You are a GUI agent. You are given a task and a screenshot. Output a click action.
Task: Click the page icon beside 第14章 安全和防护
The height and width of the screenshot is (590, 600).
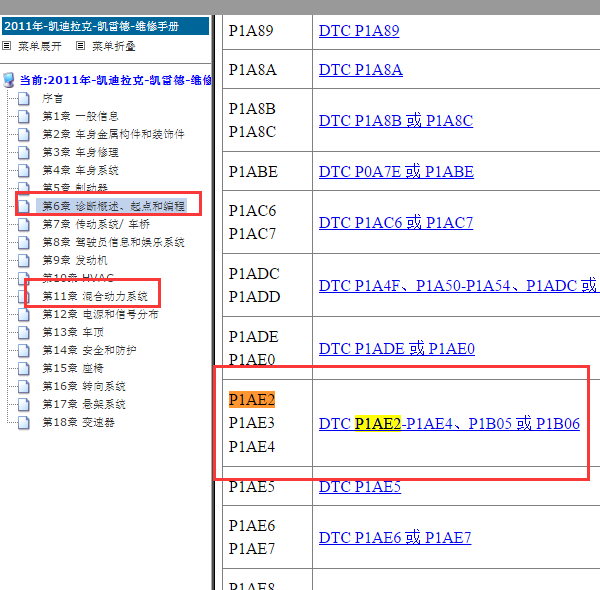pyautogui.click(x=24, y=350)
